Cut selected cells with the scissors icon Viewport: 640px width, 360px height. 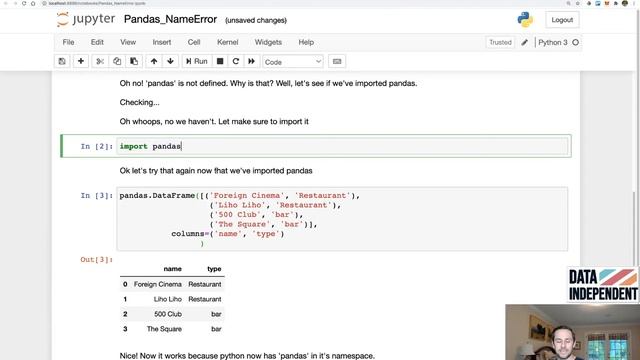pos(100,61)
